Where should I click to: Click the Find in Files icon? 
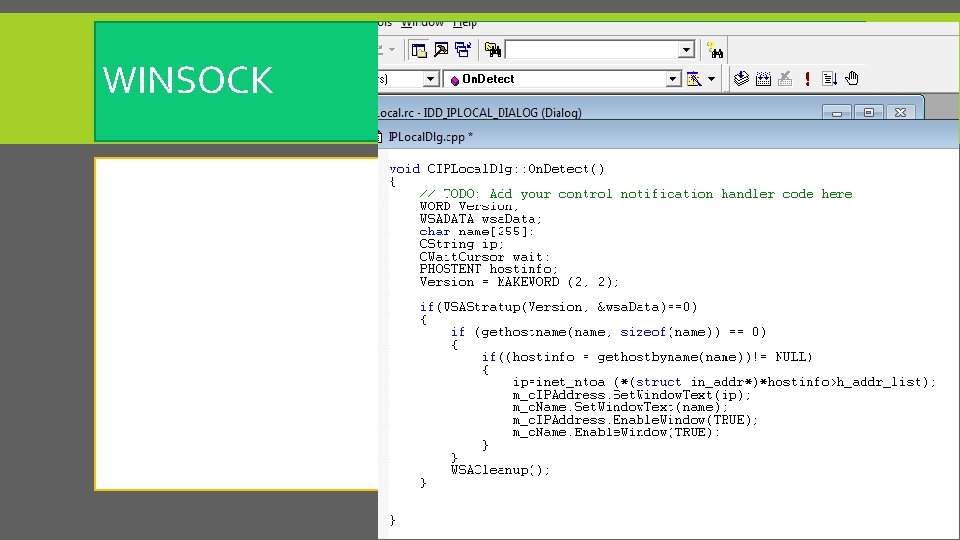tap(493, 50)
